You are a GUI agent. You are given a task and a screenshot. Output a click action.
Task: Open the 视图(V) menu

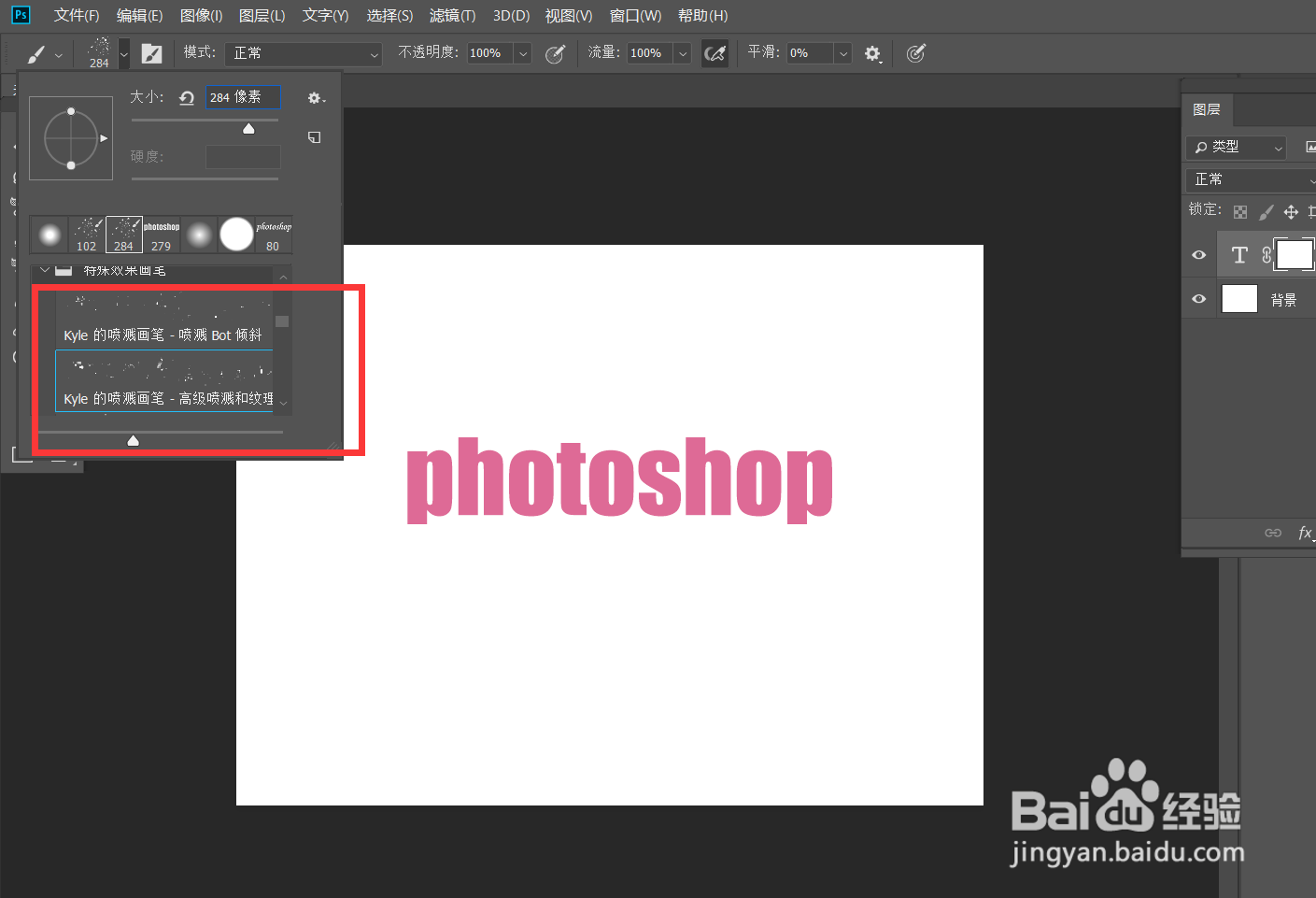569,16
